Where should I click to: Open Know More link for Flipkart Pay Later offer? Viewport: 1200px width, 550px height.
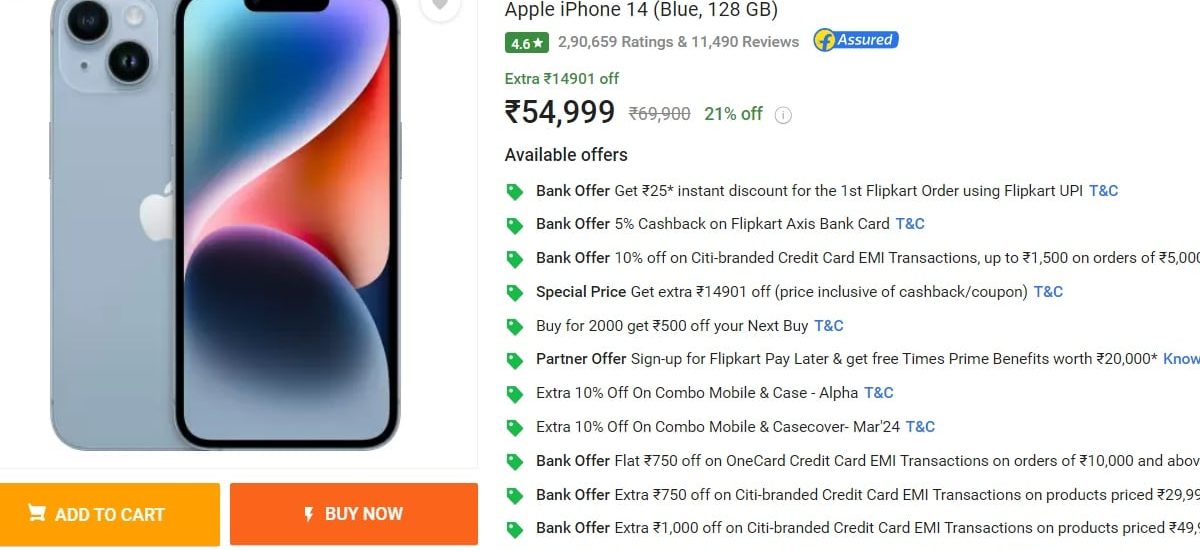tap(1182, 358)
